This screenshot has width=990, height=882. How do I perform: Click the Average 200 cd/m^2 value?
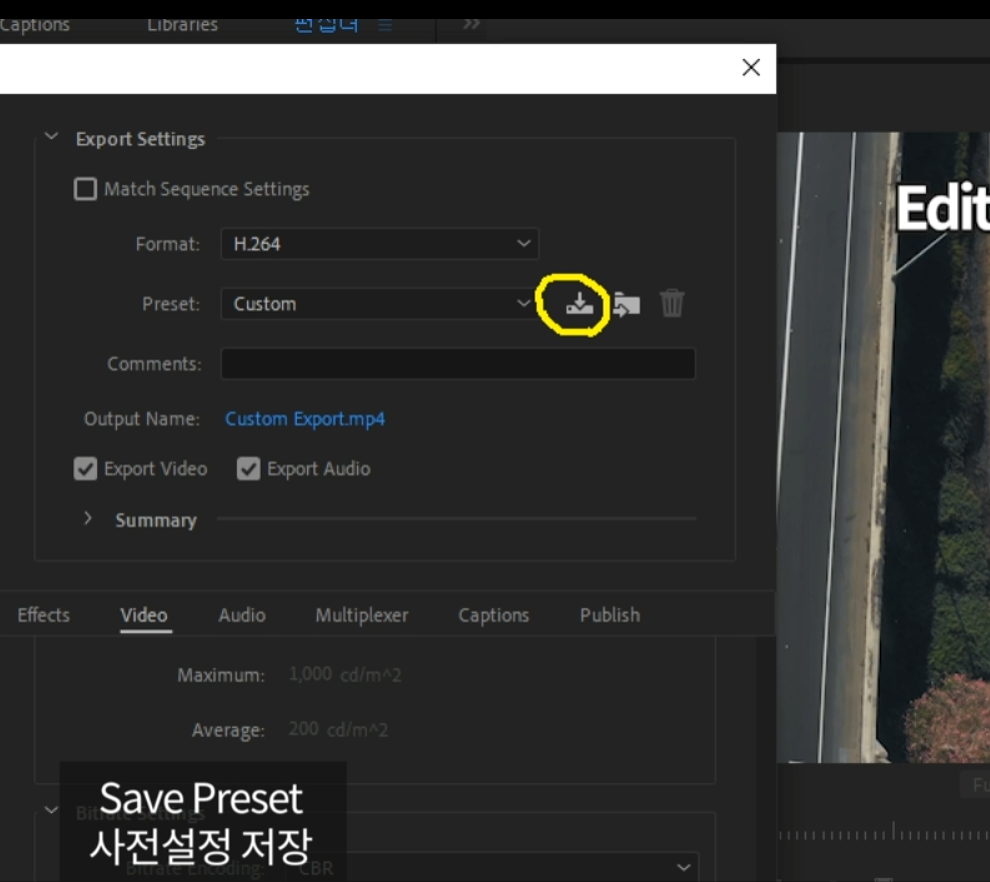[x=338, y=729]
